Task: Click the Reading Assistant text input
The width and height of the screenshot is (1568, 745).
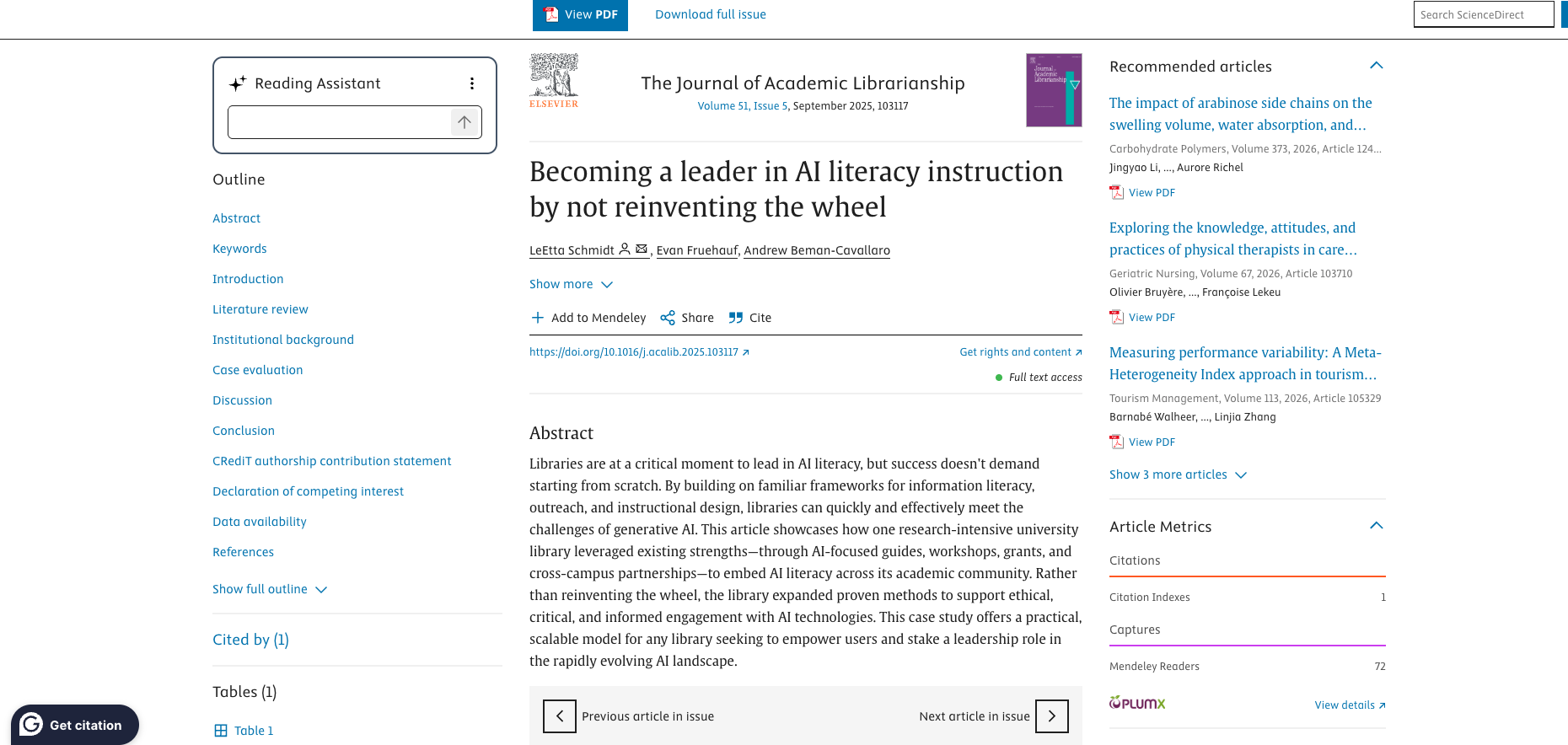Action: 340,122
